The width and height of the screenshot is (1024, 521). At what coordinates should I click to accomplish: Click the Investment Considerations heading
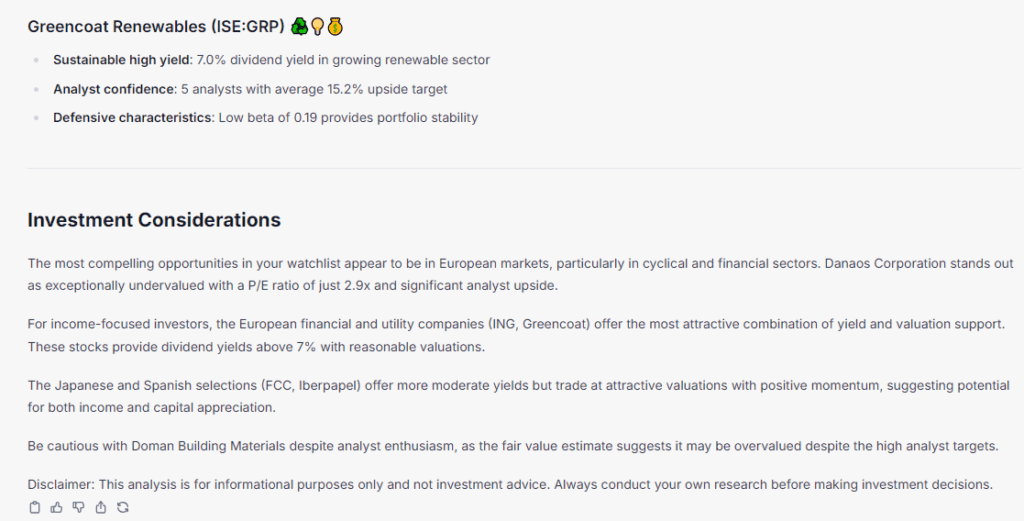tap(154, 220)
